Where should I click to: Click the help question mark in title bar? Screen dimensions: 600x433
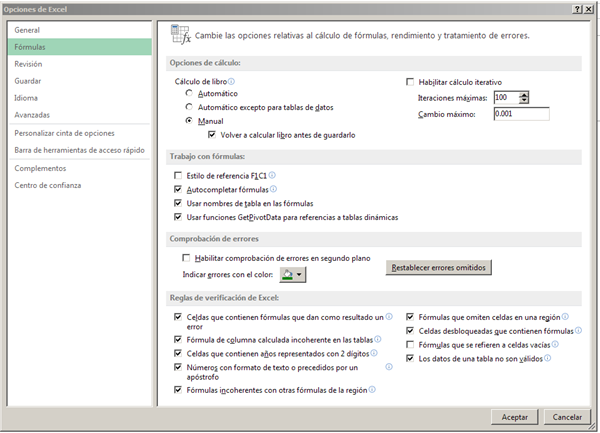(x=578, y=9)
